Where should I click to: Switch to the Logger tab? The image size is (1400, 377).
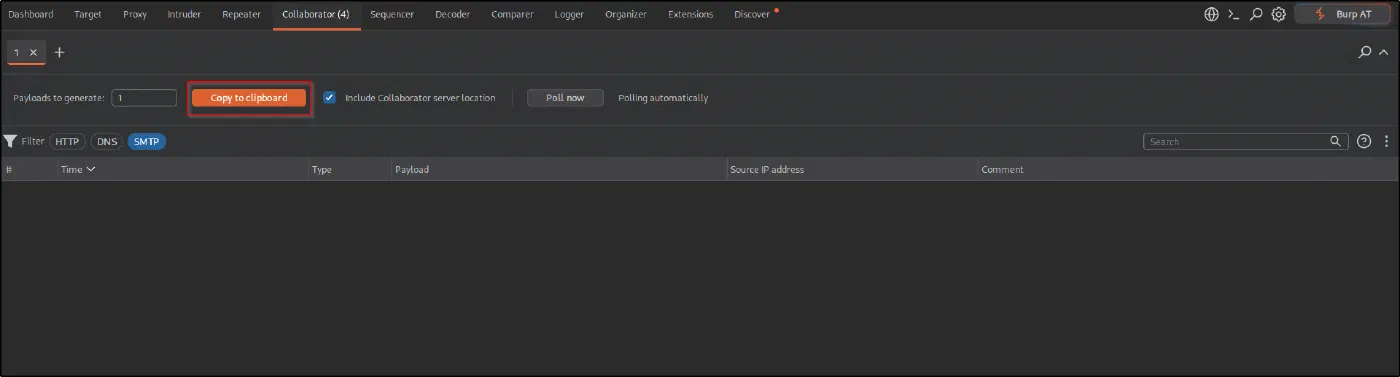[x=569, y=14]
